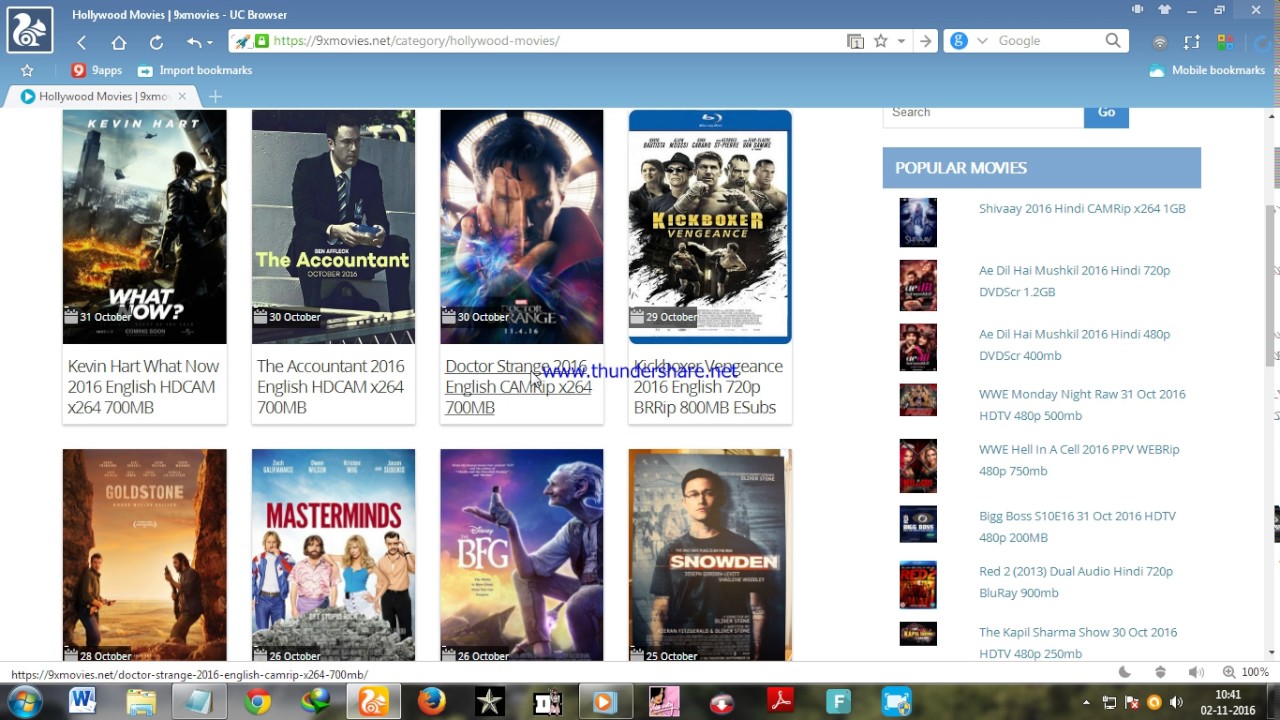Click system tray volume icon
Screen dimensions: 1280x720
[x=1176, y=703]
